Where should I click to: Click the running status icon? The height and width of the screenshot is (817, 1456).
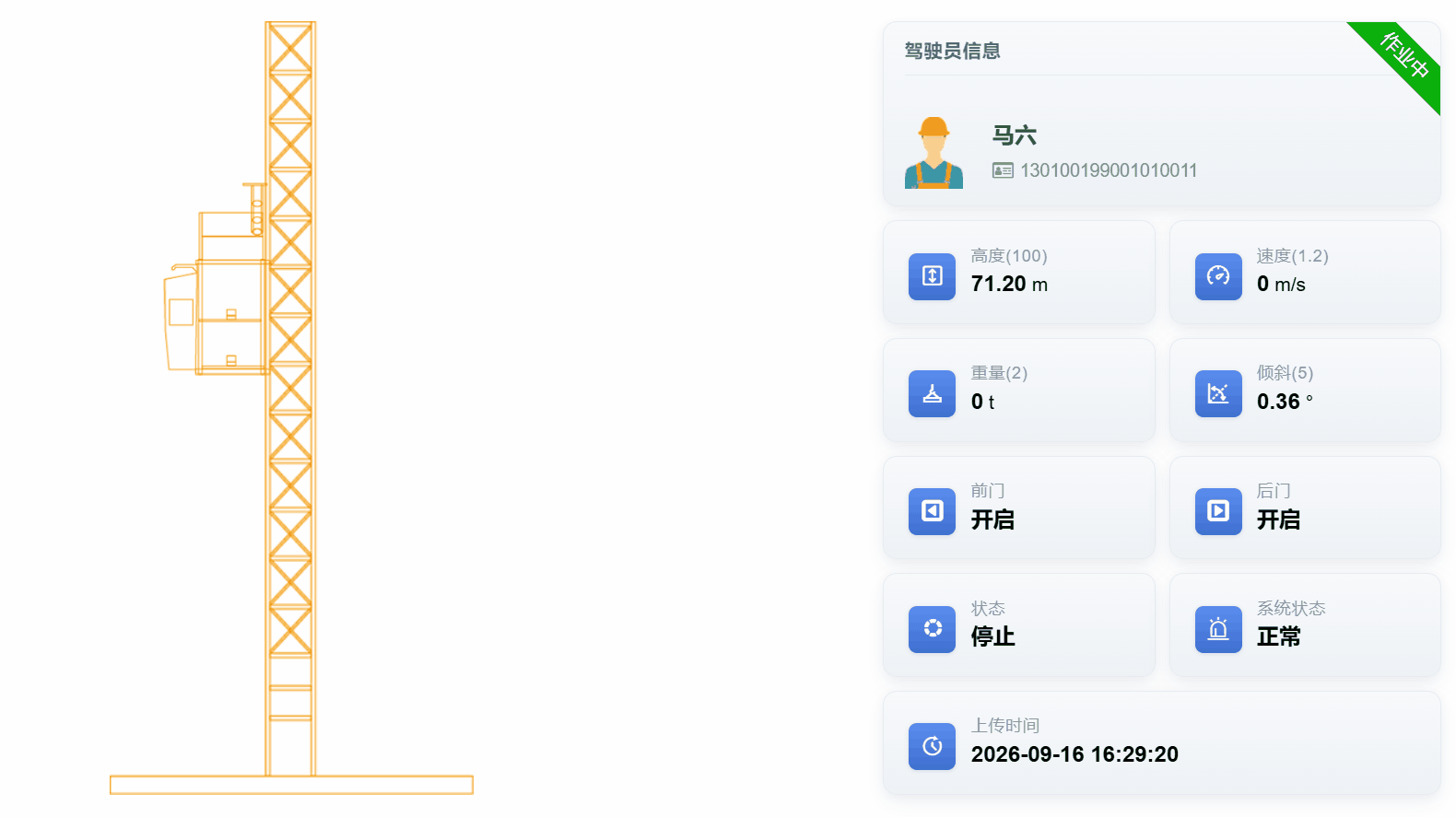point(932,629)
